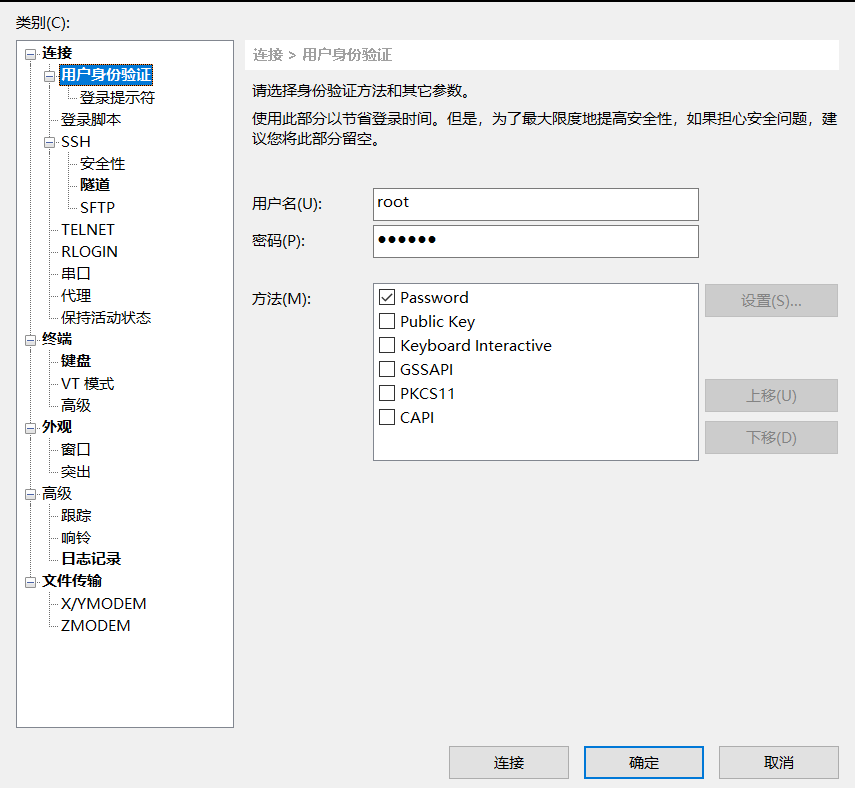Click the 连接 button
Screen dimensions: 855x788
point(508,762)
